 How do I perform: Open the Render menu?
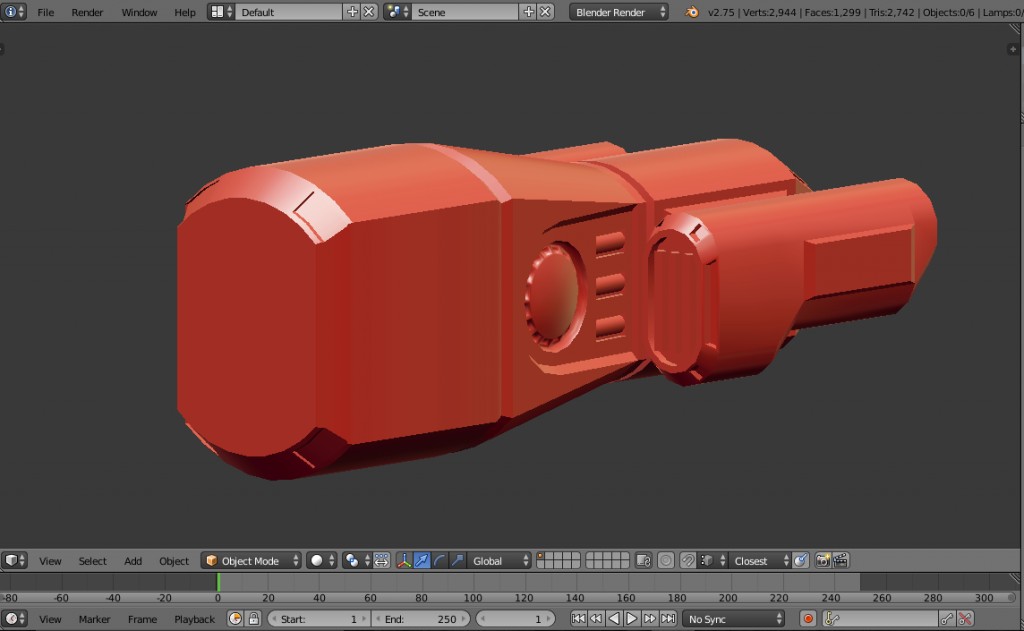pyautogui.click(x=87, y=12)
